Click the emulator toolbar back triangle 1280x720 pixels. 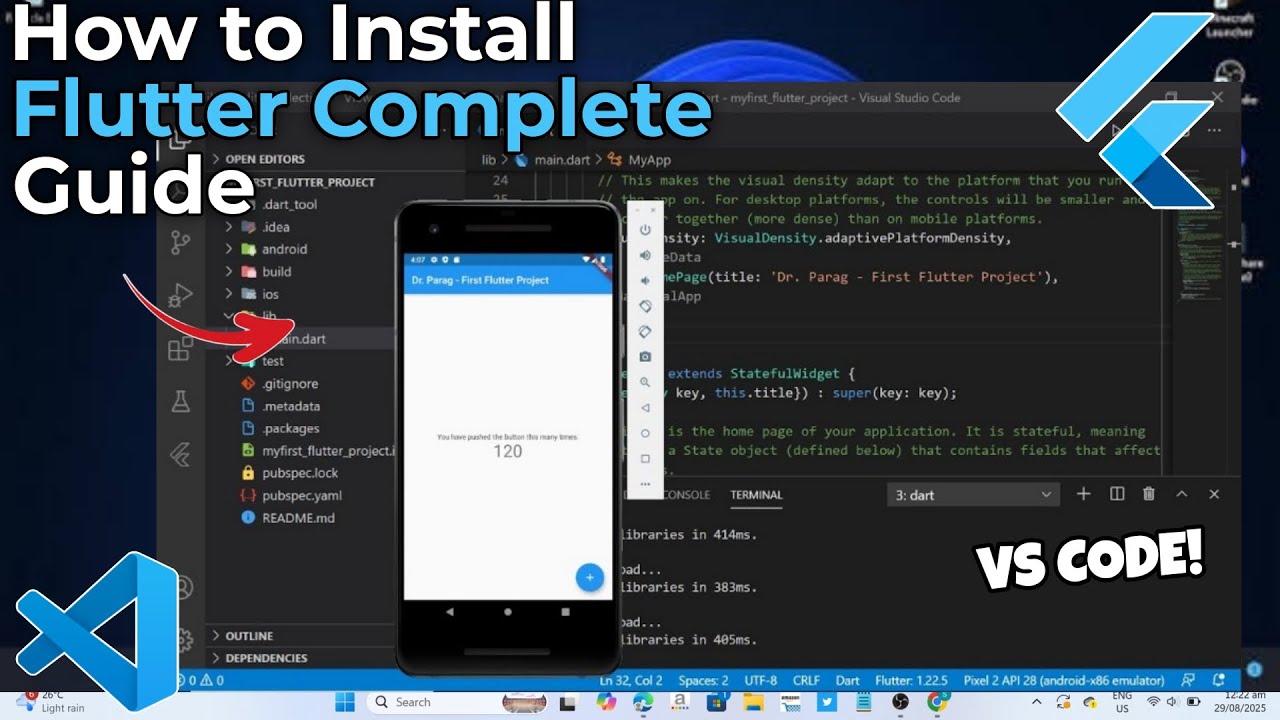[x=645, y=408]
